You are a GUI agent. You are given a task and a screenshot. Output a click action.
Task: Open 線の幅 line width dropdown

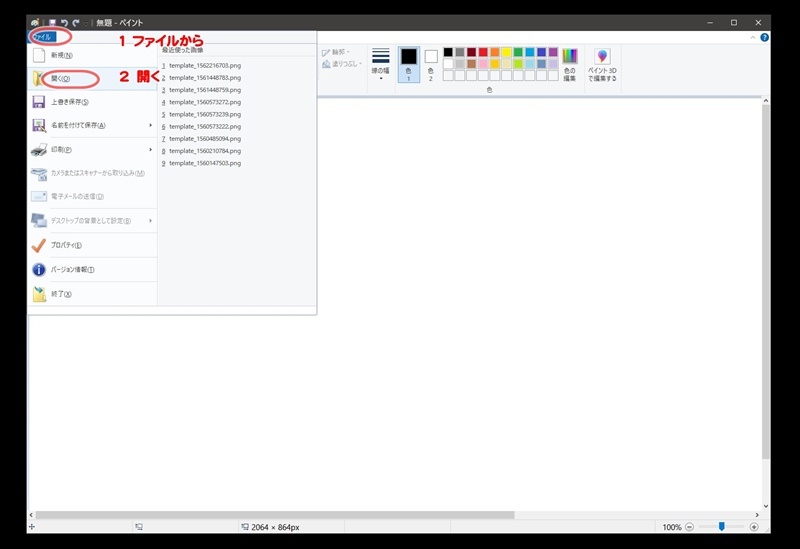point(381,63)
